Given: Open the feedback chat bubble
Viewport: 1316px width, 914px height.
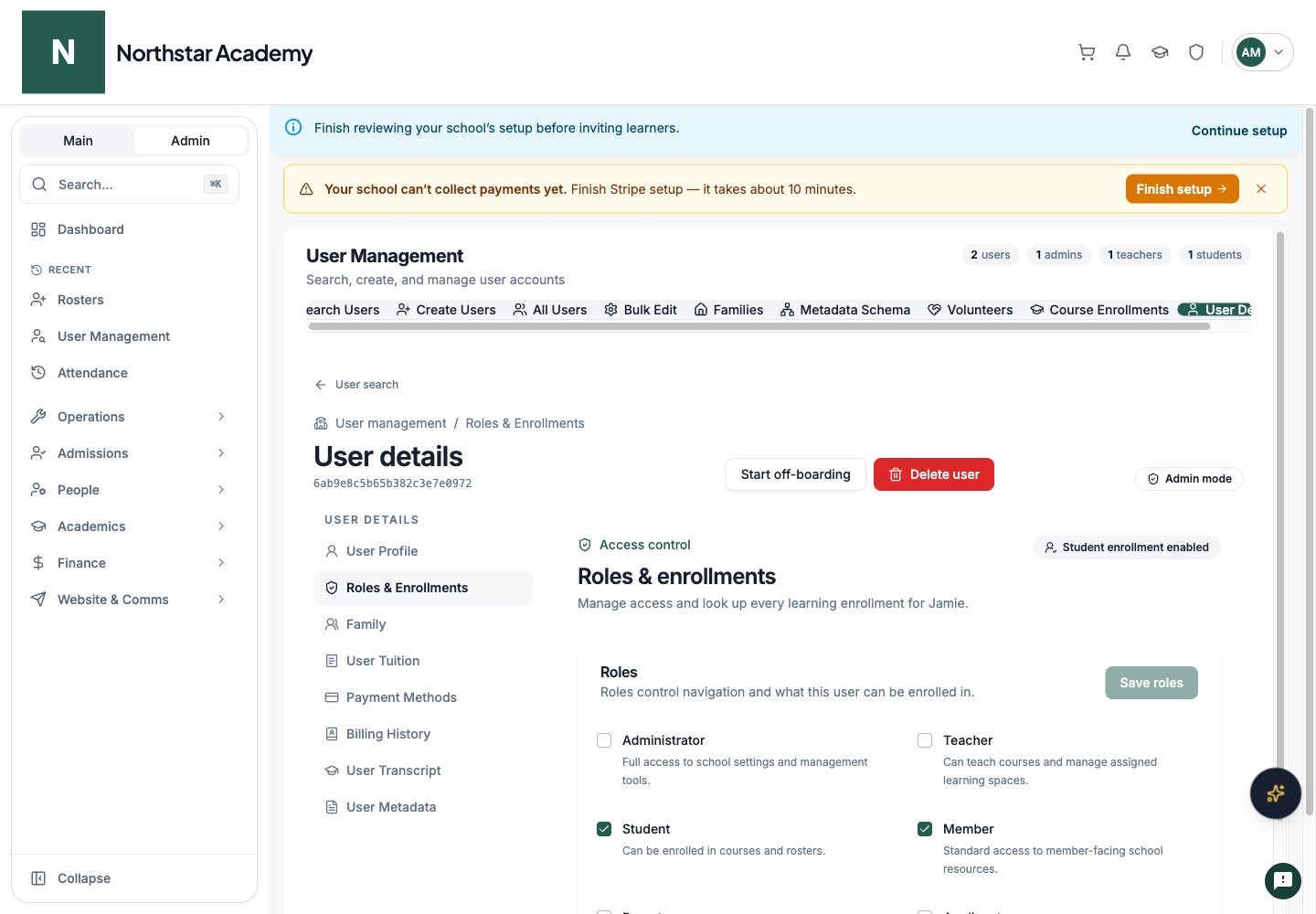Looking at the screenshot, I should point(1282,881).
